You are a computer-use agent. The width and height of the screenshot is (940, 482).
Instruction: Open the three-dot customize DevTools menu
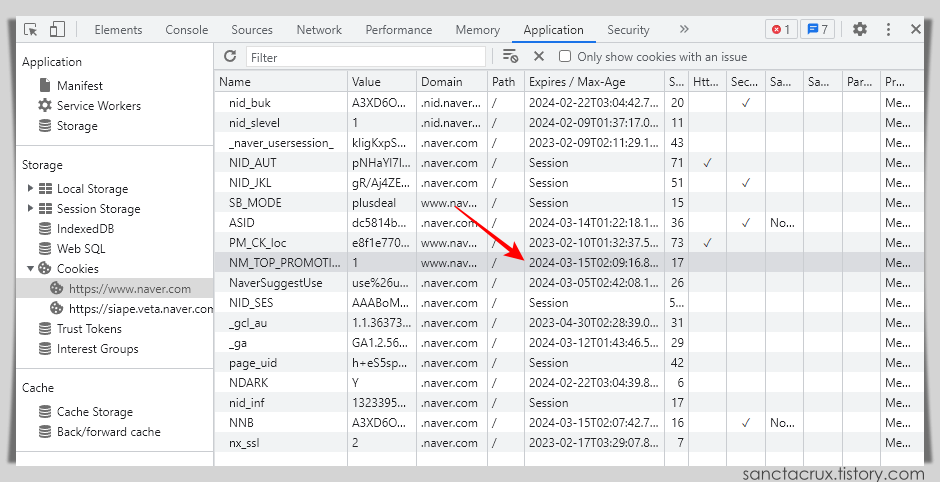(x=888, y=29)
